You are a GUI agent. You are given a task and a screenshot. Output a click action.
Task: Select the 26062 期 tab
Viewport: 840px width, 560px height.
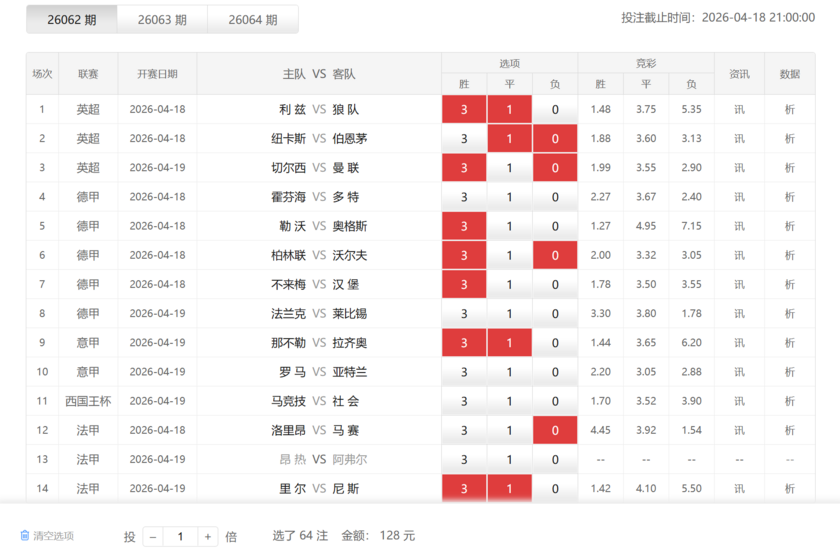pos(71,19)
